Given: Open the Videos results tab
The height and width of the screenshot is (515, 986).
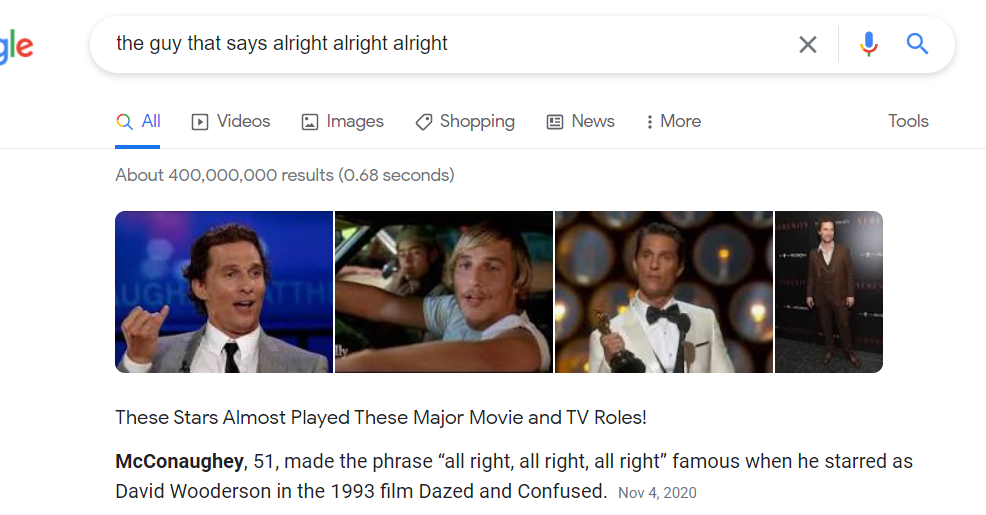Looking at the screenshot, I should pyautogui.click(x=231, y=121).
